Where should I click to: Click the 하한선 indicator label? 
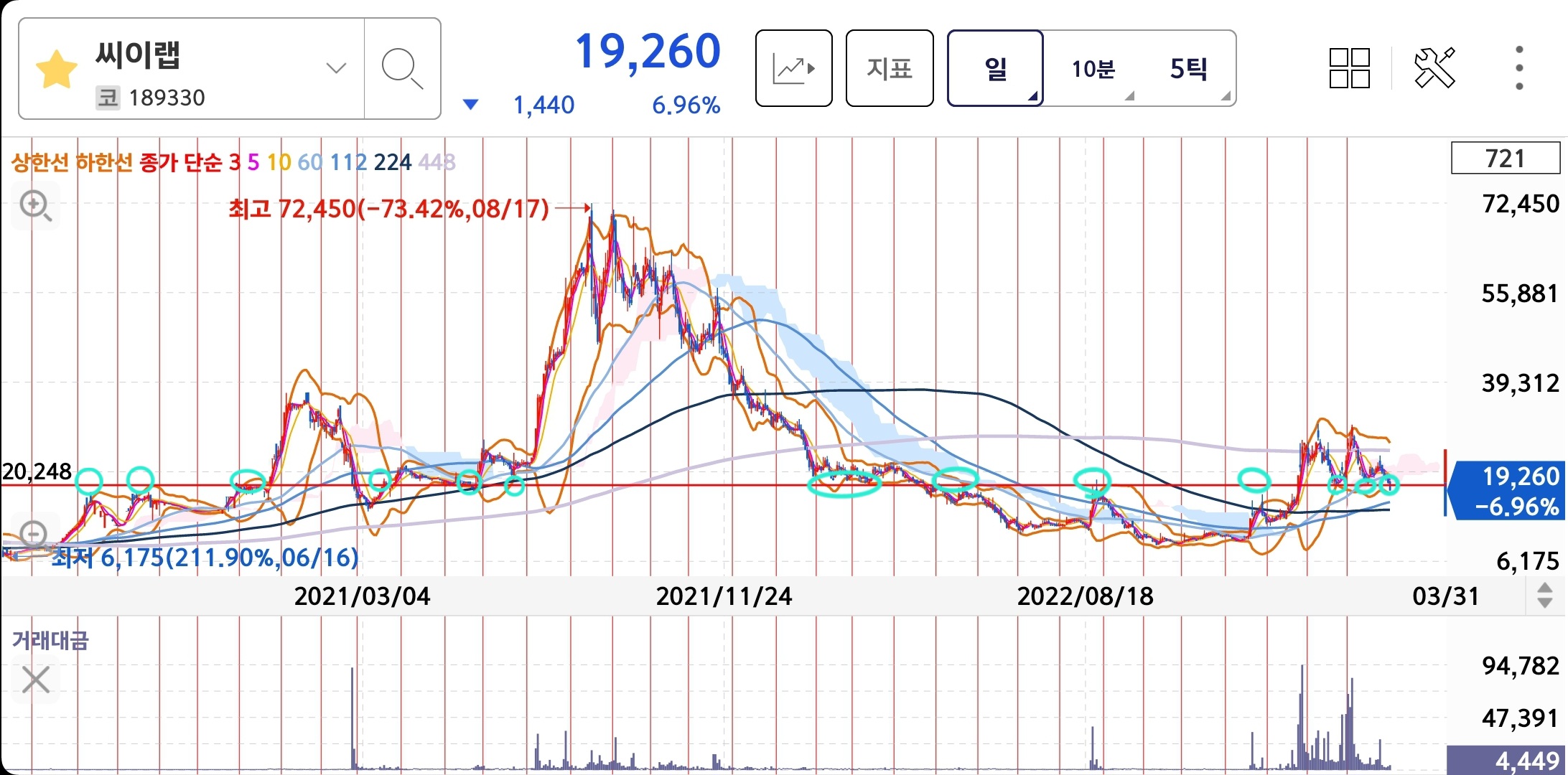[x=104, y=162]
